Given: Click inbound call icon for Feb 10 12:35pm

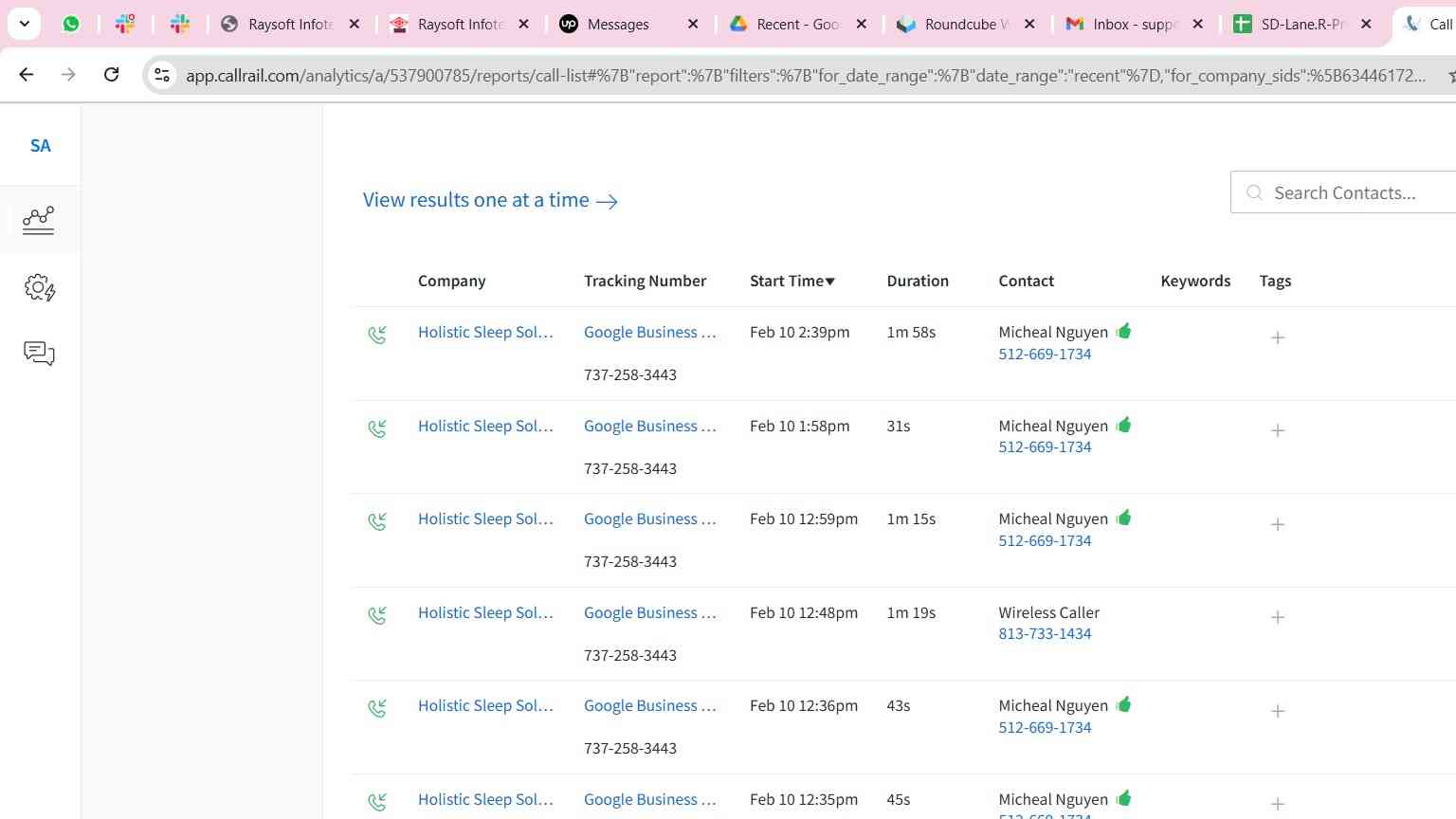Looking at the screenshot, I should (377, 802).
